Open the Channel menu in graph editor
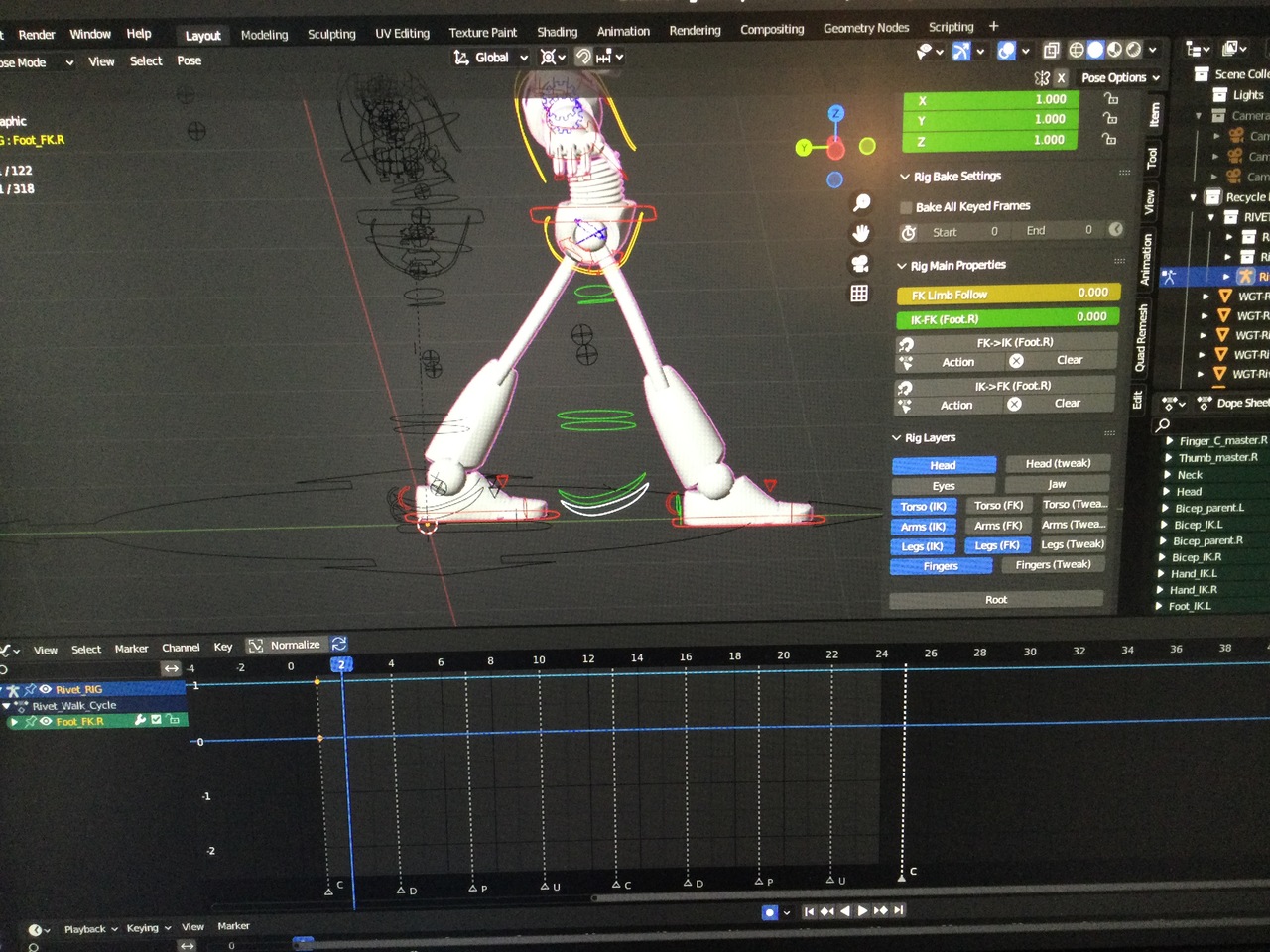Image resolution: width=1270 pixels, height=952 pixels. pos(181,648)
